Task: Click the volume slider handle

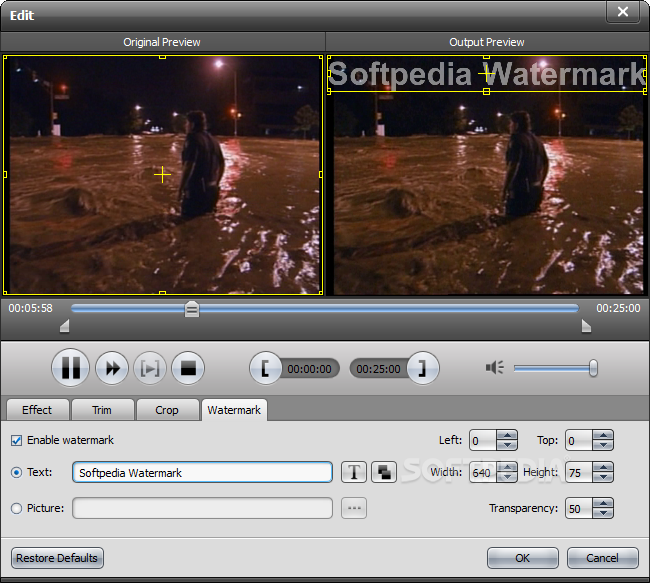Action: pos(593,368)
